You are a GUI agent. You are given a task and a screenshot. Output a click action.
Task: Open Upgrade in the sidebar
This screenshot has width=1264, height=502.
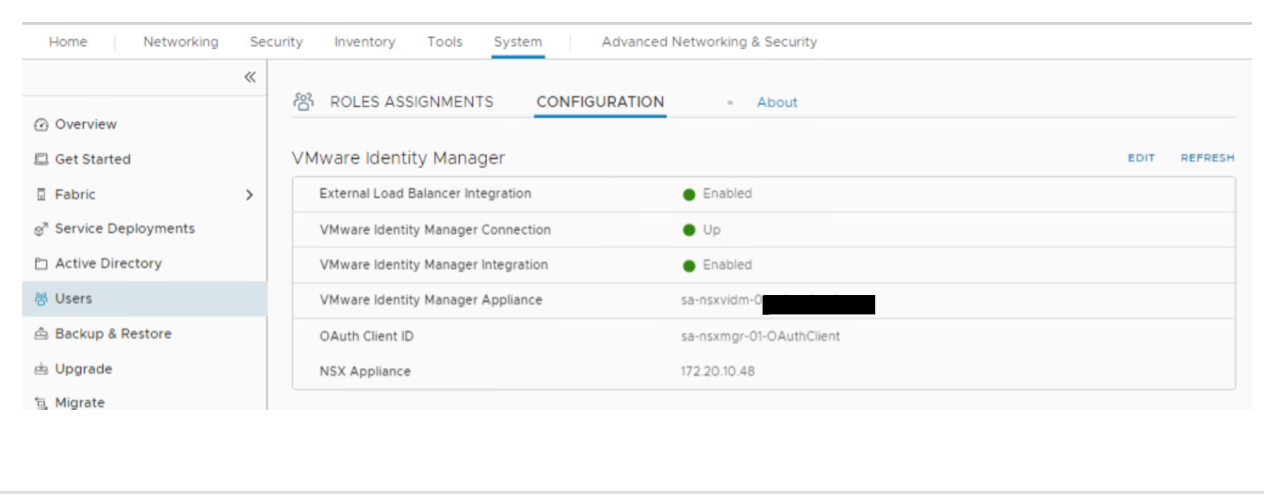tap(83, 369)
